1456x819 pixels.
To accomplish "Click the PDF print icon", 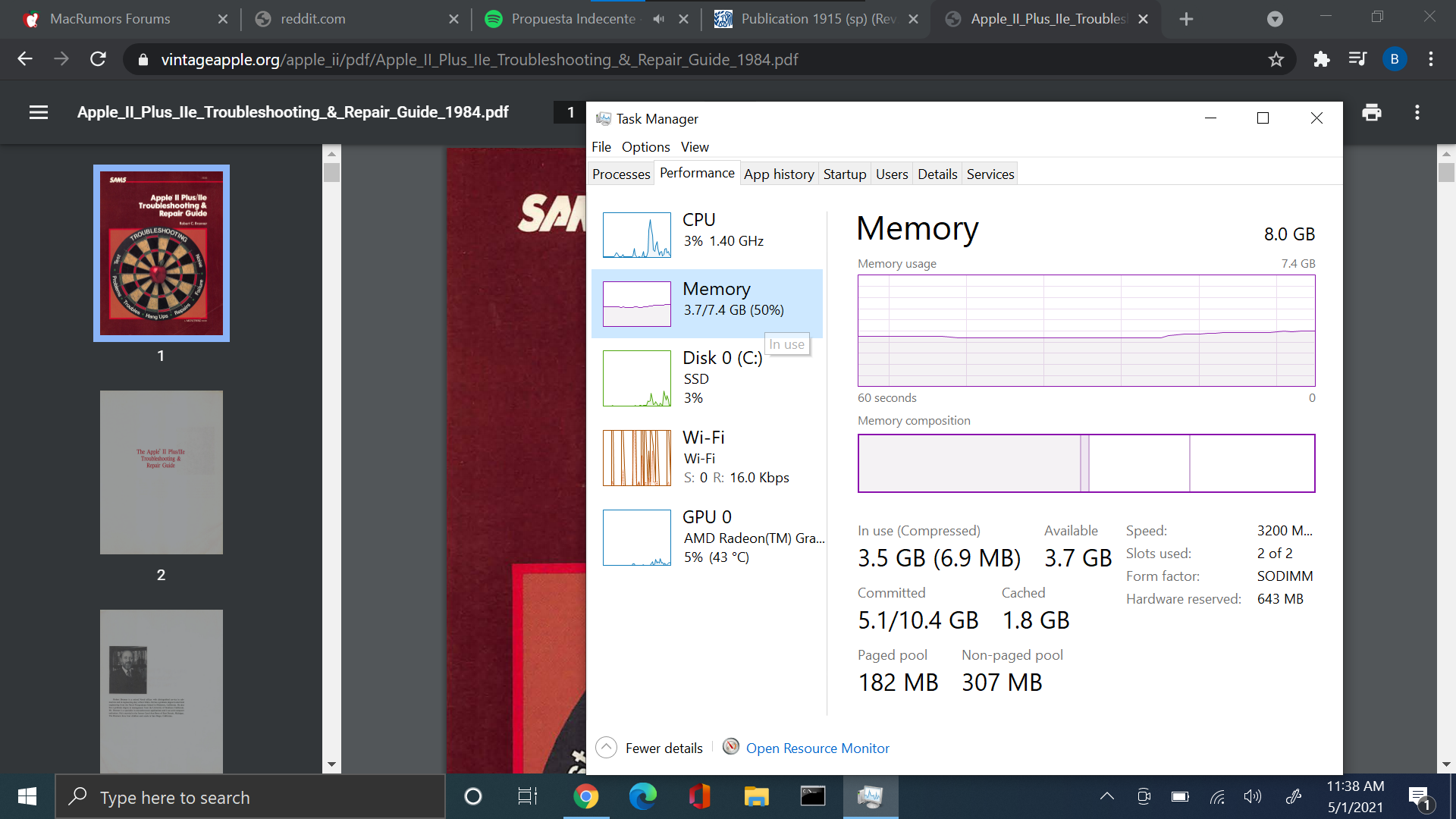I will pyautogui.click(x=1371, y=112).
